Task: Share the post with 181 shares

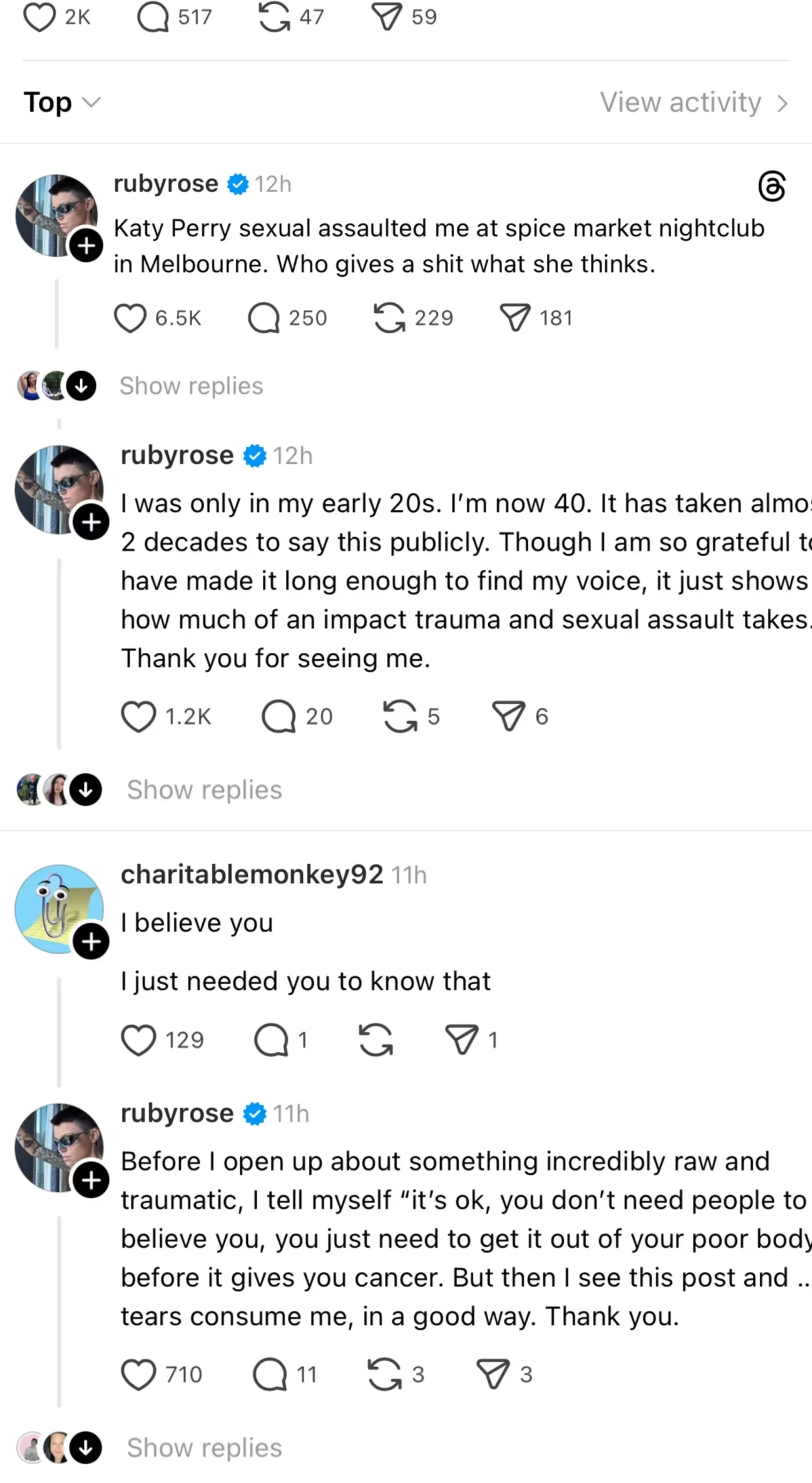Action: pyautogui.click(x=515, y=318)
